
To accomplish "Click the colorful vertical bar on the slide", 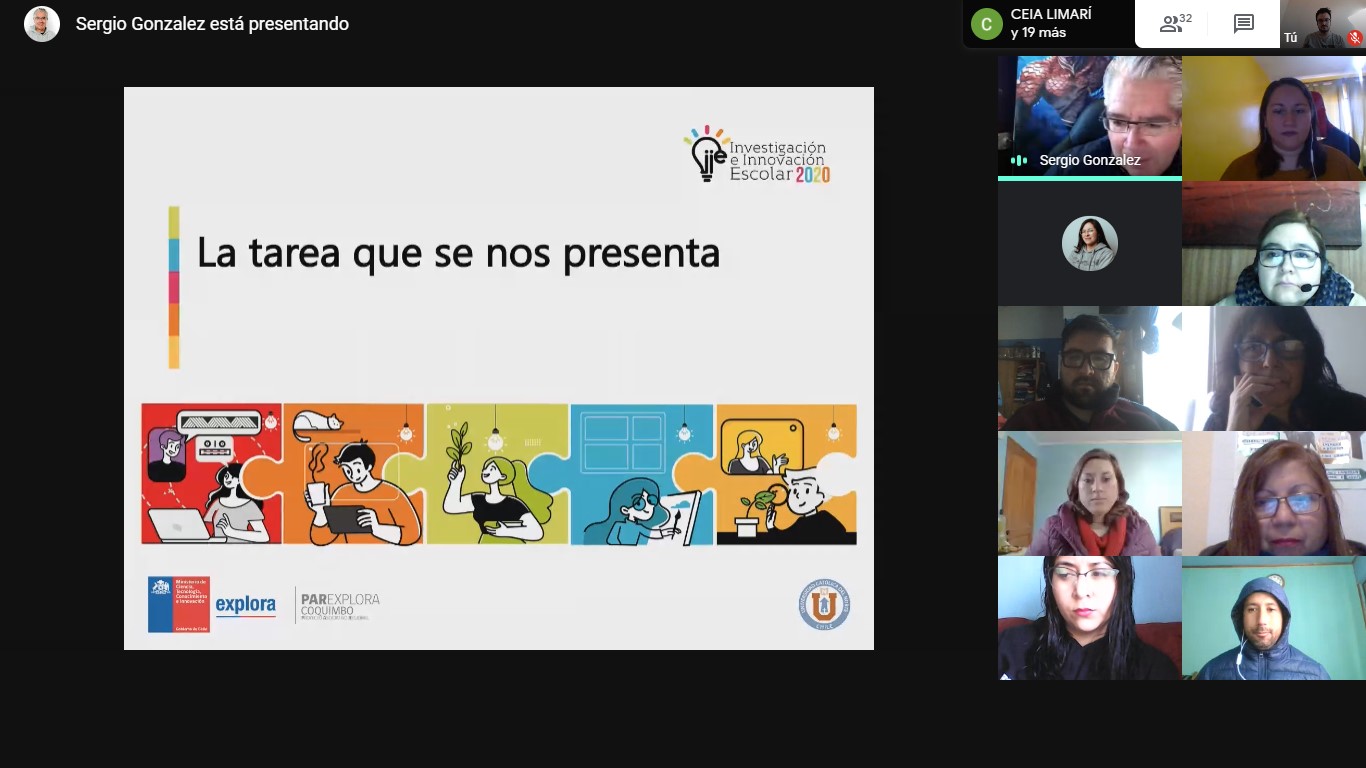I will 174,287.
